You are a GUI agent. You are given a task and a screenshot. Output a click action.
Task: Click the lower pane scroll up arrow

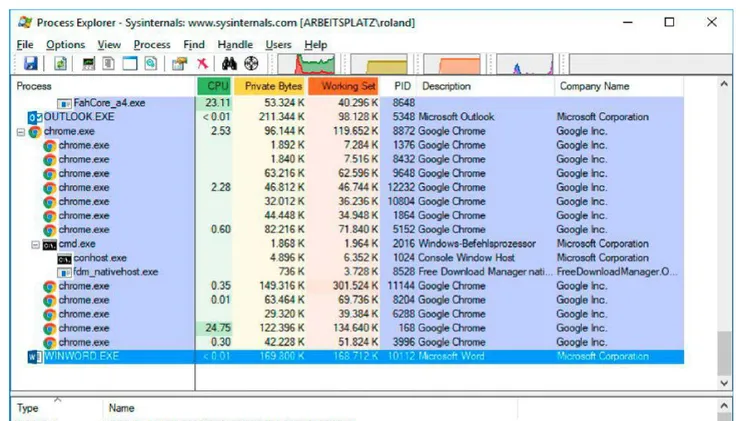coord(724,406)
